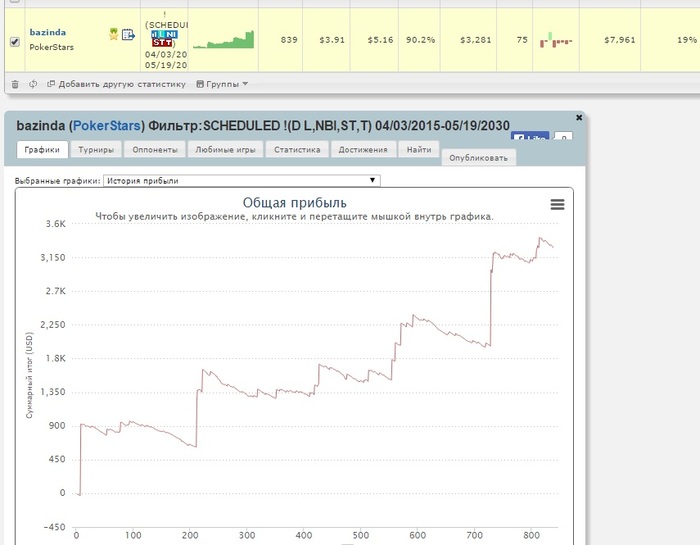Screen dimensions: 700x545
Task: Open the Оппоненты tab
Action: click(155, 150)
